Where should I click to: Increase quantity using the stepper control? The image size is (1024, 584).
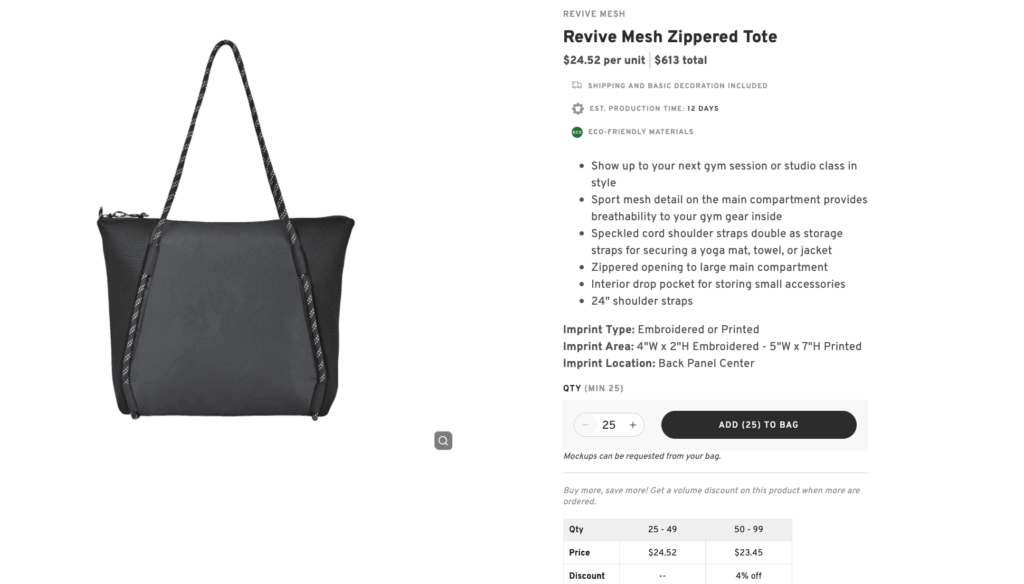pyautogui.click(x=632, y=424)
